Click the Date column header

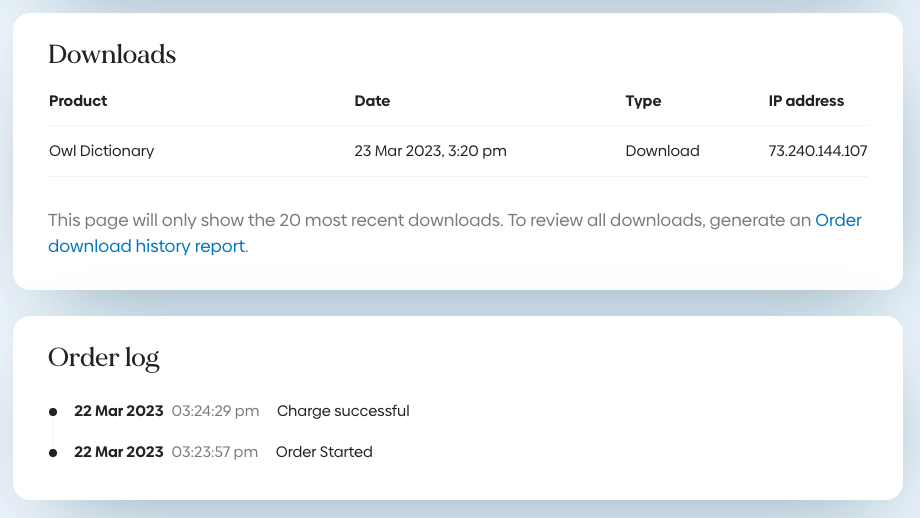pyautogui.click(x=372, y=101)
